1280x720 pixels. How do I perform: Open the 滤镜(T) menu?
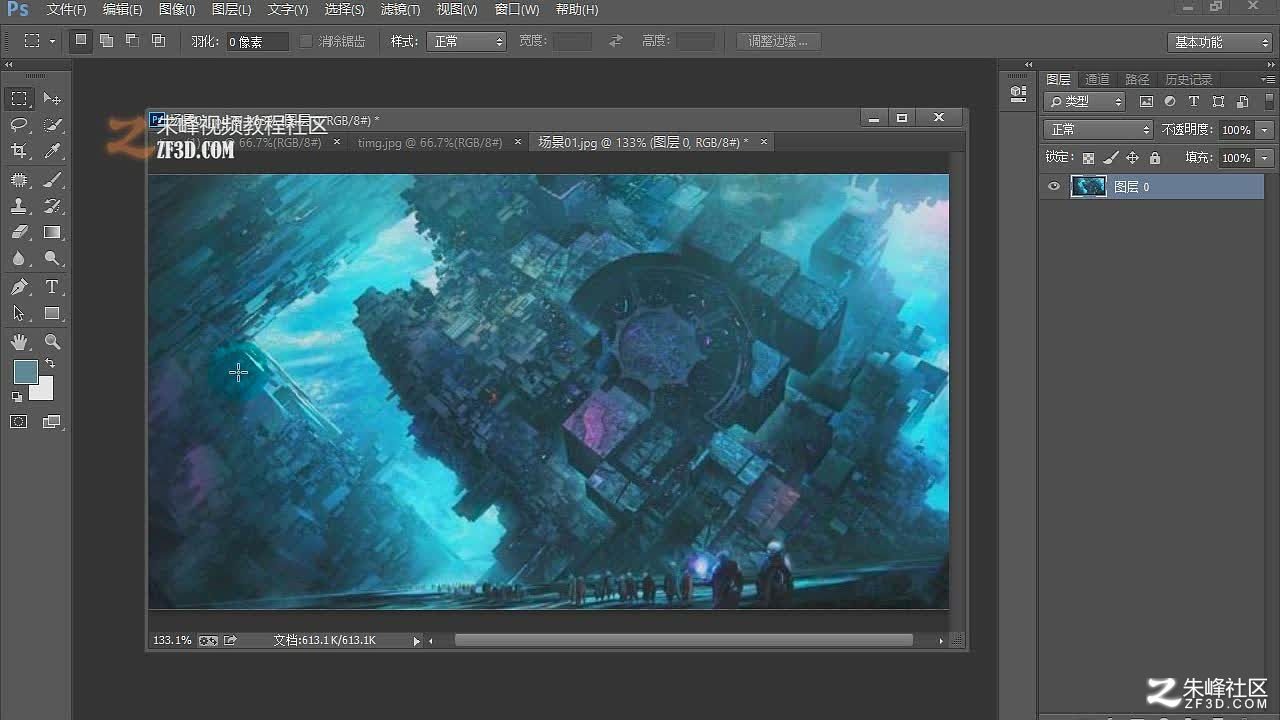tap(400, 10)
